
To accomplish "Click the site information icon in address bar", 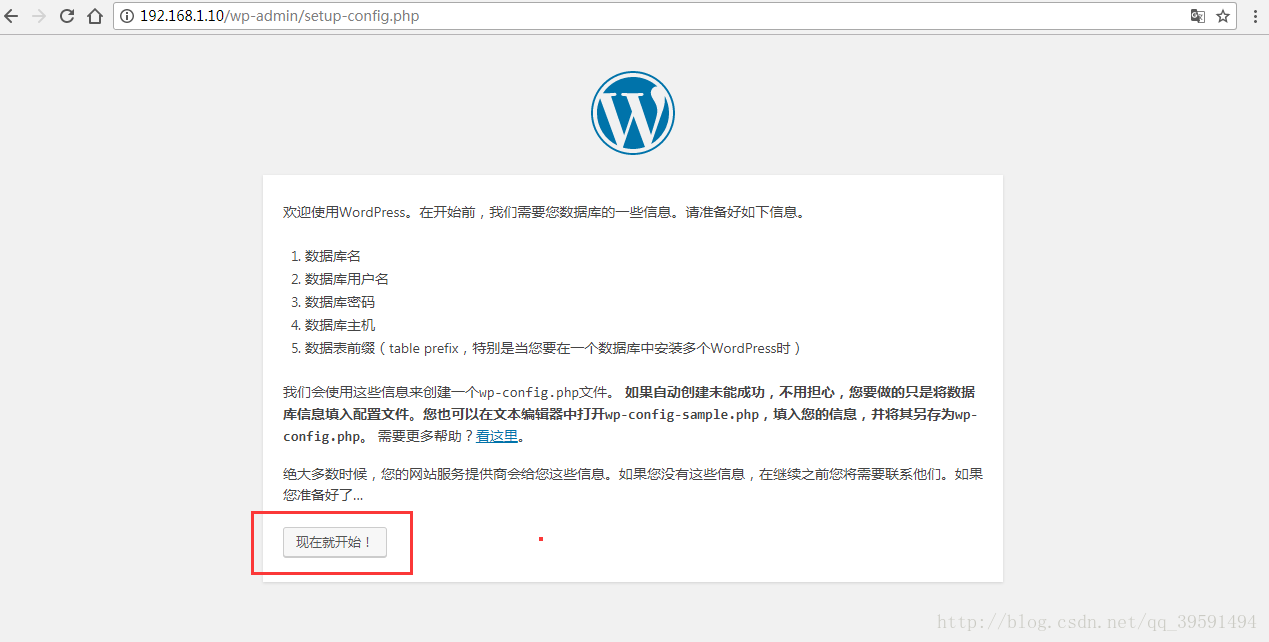I will 127,16.
